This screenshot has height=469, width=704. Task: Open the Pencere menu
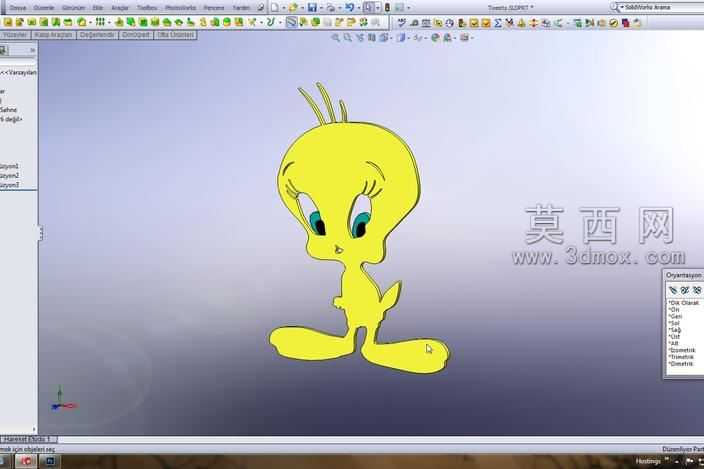tap(214, 8)
